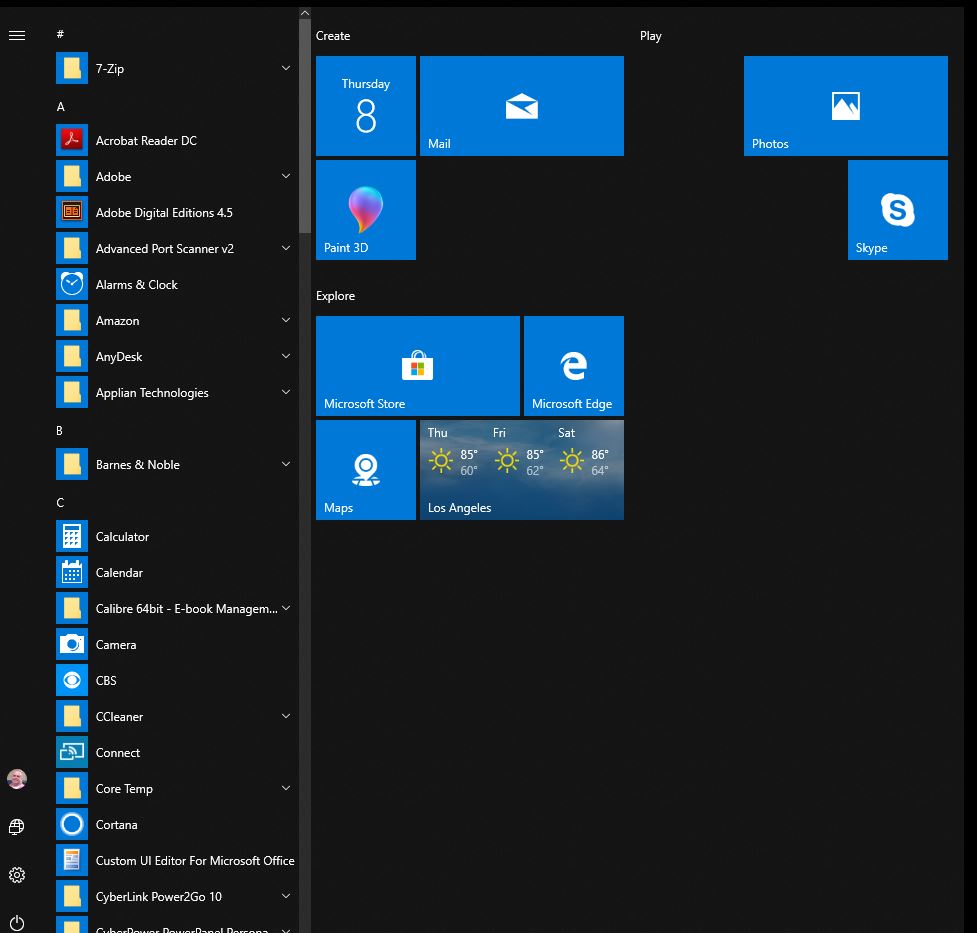The width and height of the screenshot is (977, 933).
Task: Open the Mail tile
Action: (522, 106)
